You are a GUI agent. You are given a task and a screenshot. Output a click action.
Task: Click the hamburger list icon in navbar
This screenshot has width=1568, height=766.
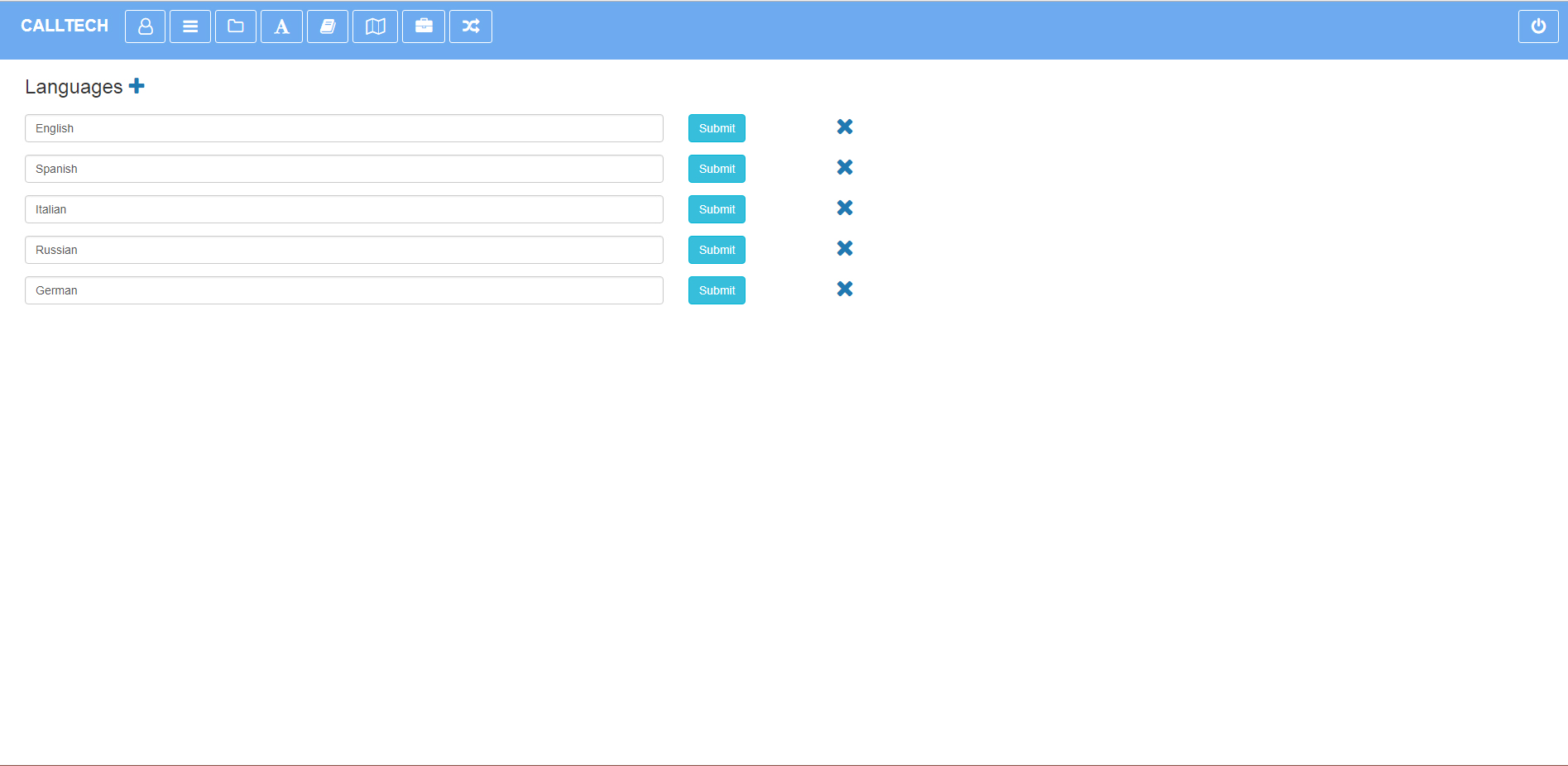[x=190, y=26]
